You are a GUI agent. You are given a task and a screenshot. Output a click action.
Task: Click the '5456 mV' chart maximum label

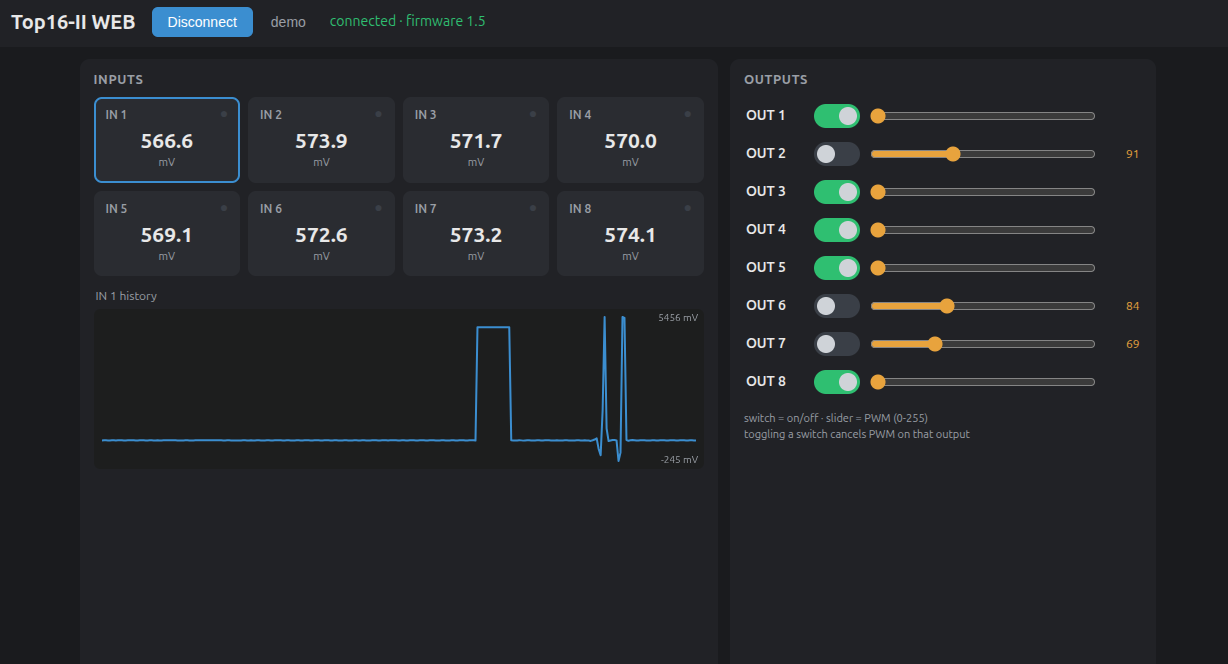(x=678, y=317)
